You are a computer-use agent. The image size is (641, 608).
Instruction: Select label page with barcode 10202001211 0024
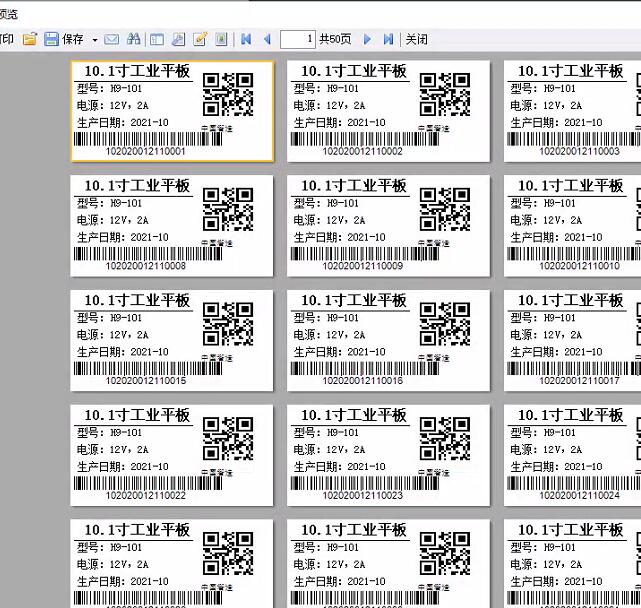(x=572, y=455)
